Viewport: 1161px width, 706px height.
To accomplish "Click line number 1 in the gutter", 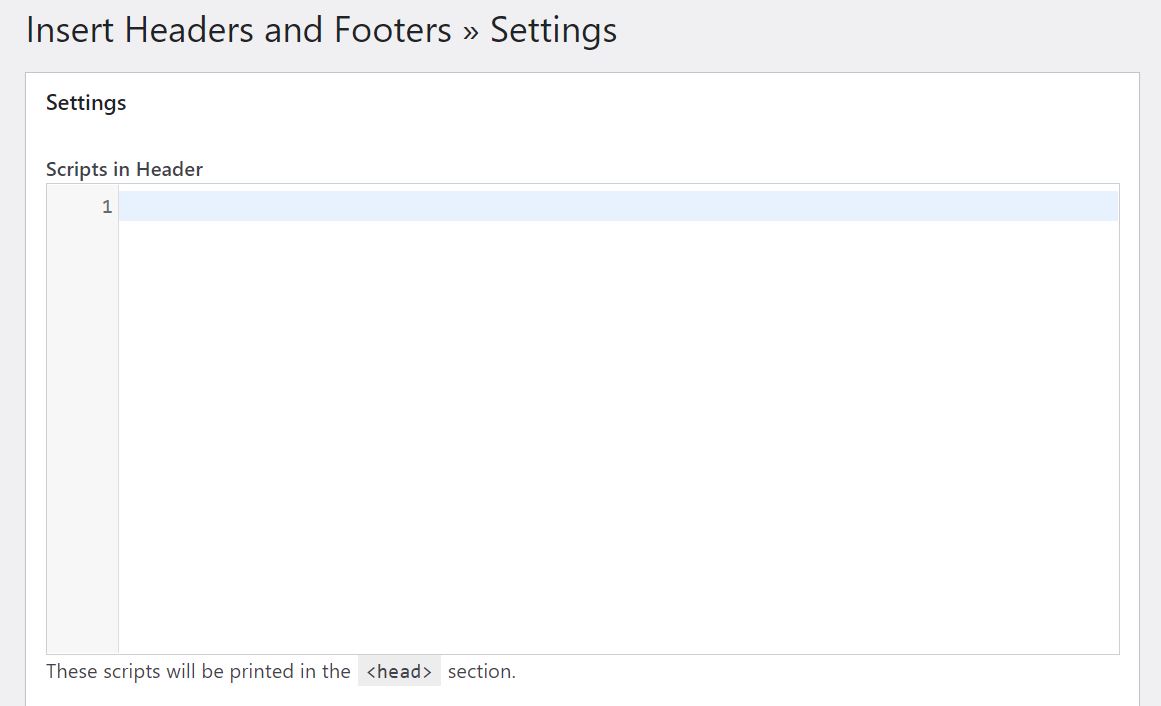I will click(x=107, y=207).
